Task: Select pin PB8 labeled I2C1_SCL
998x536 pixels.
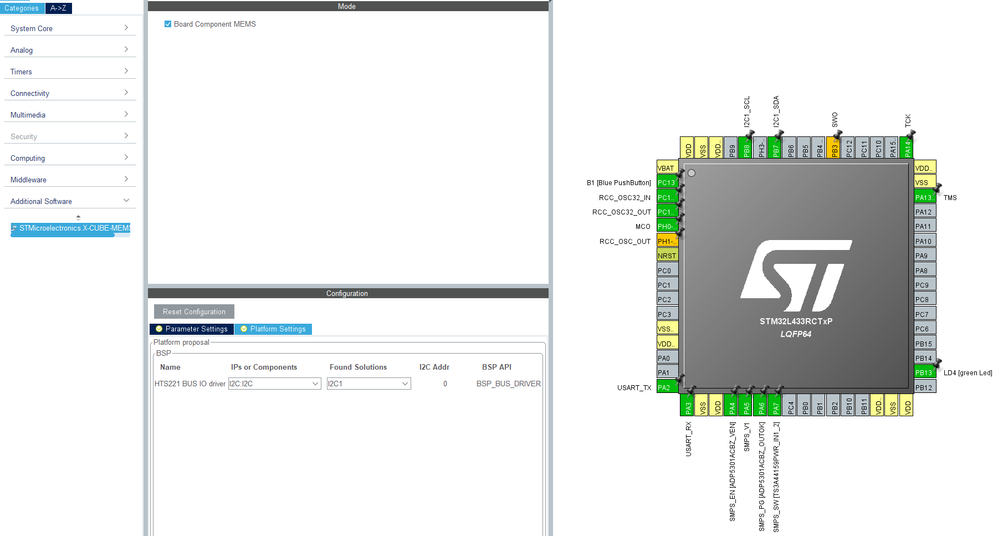Action: pos(747,148)
